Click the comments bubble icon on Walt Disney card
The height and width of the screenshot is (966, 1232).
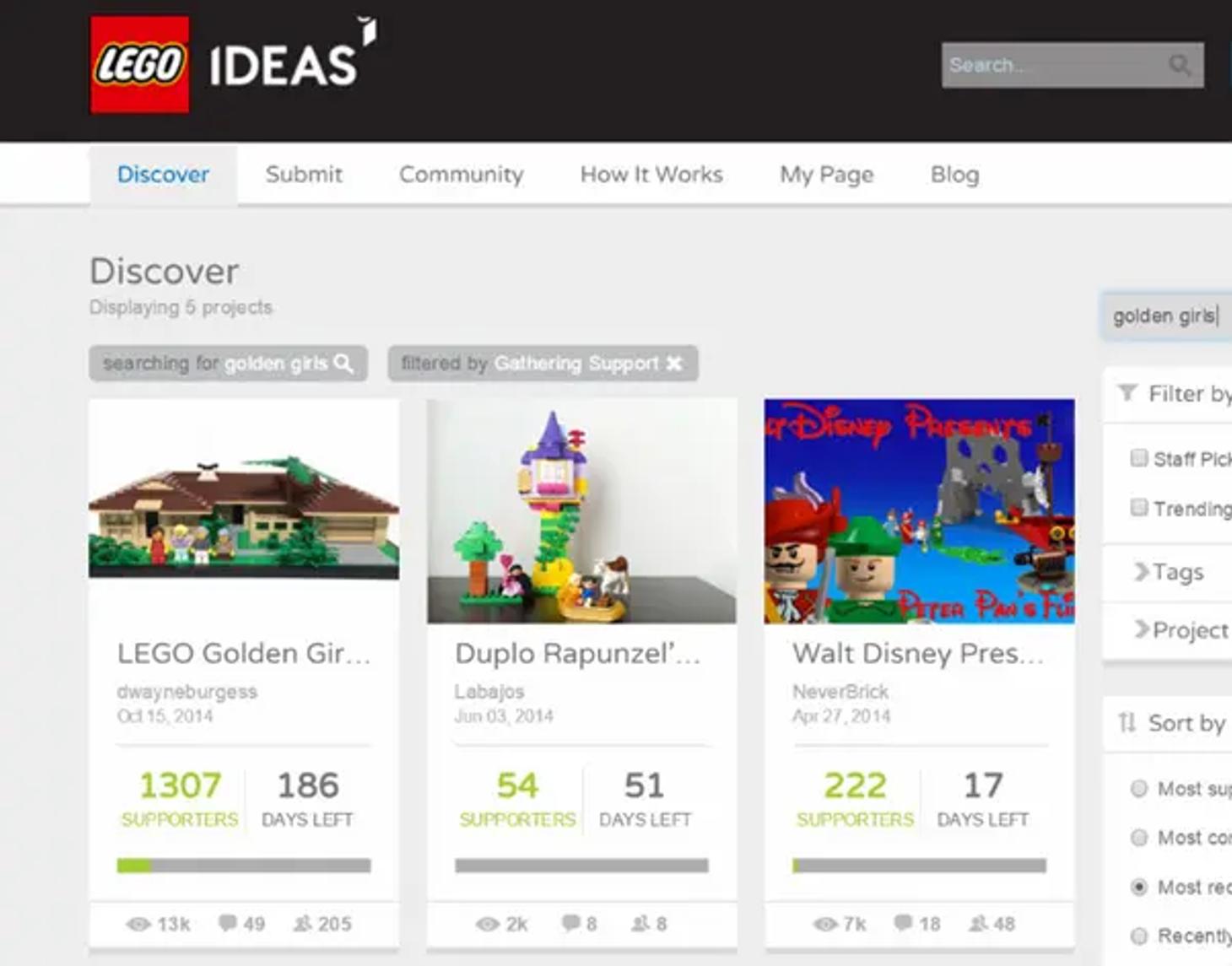tap(904, 923)
